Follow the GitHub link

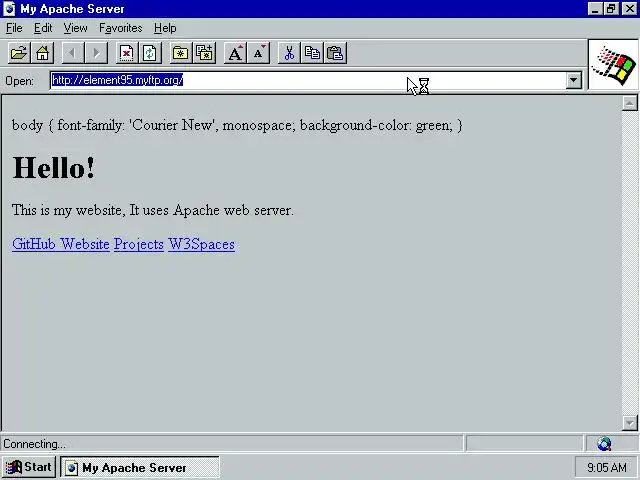(34, 244)
